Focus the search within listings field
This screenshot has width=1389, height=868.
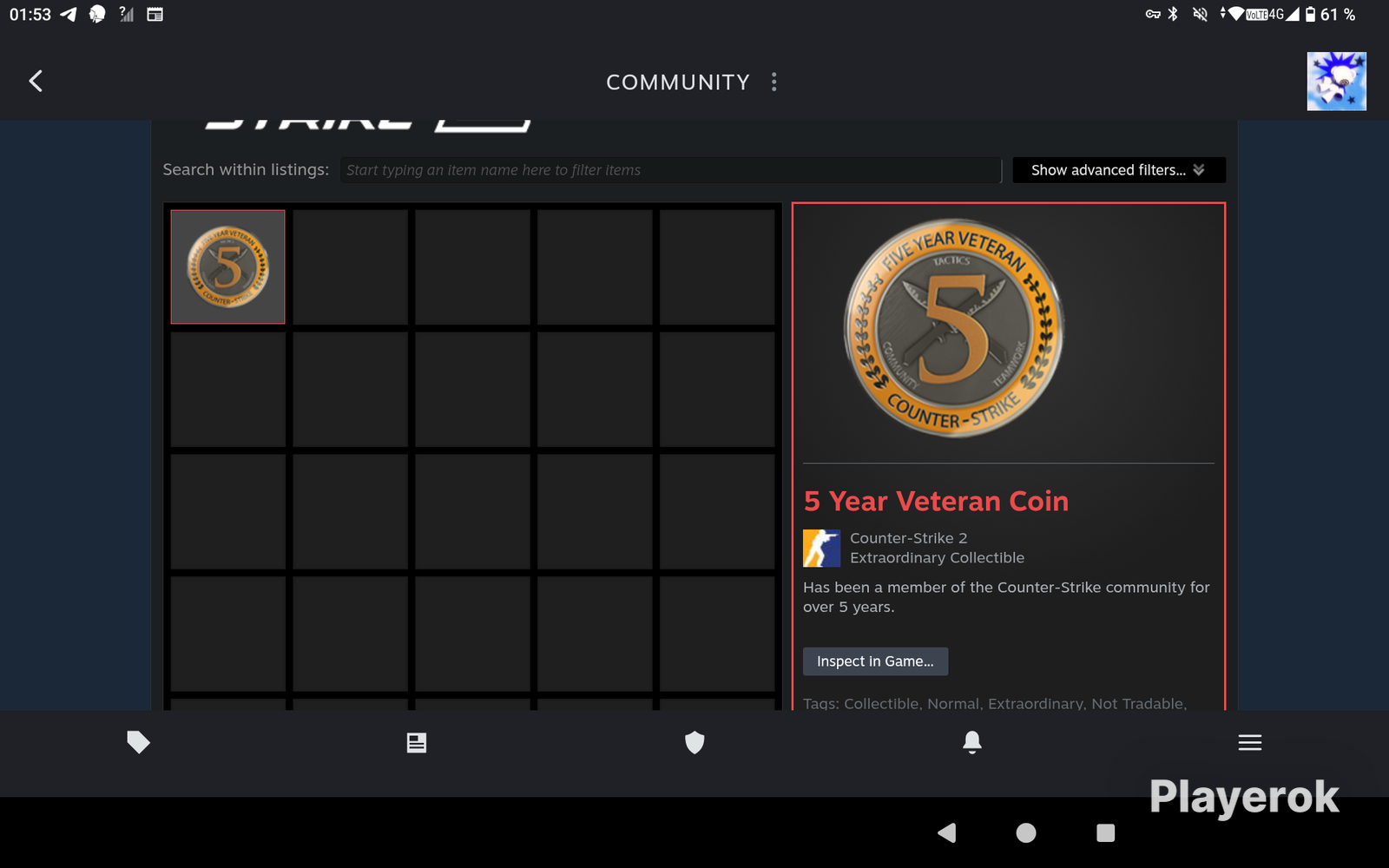coord(670,170)
